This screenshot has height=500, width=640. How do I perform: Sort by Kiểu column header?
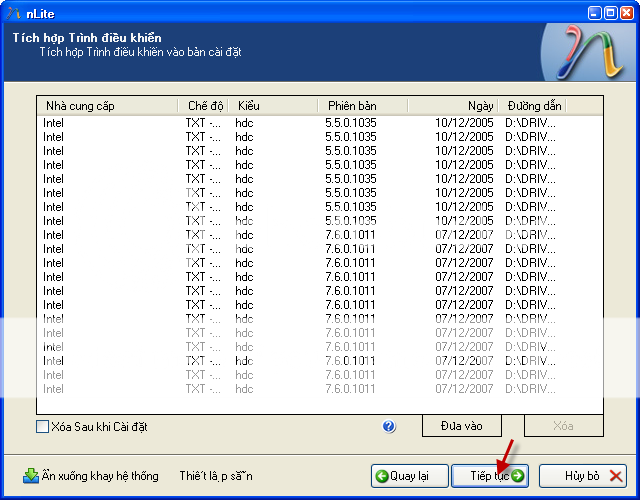pyautogui.click(x=273, y=106)
